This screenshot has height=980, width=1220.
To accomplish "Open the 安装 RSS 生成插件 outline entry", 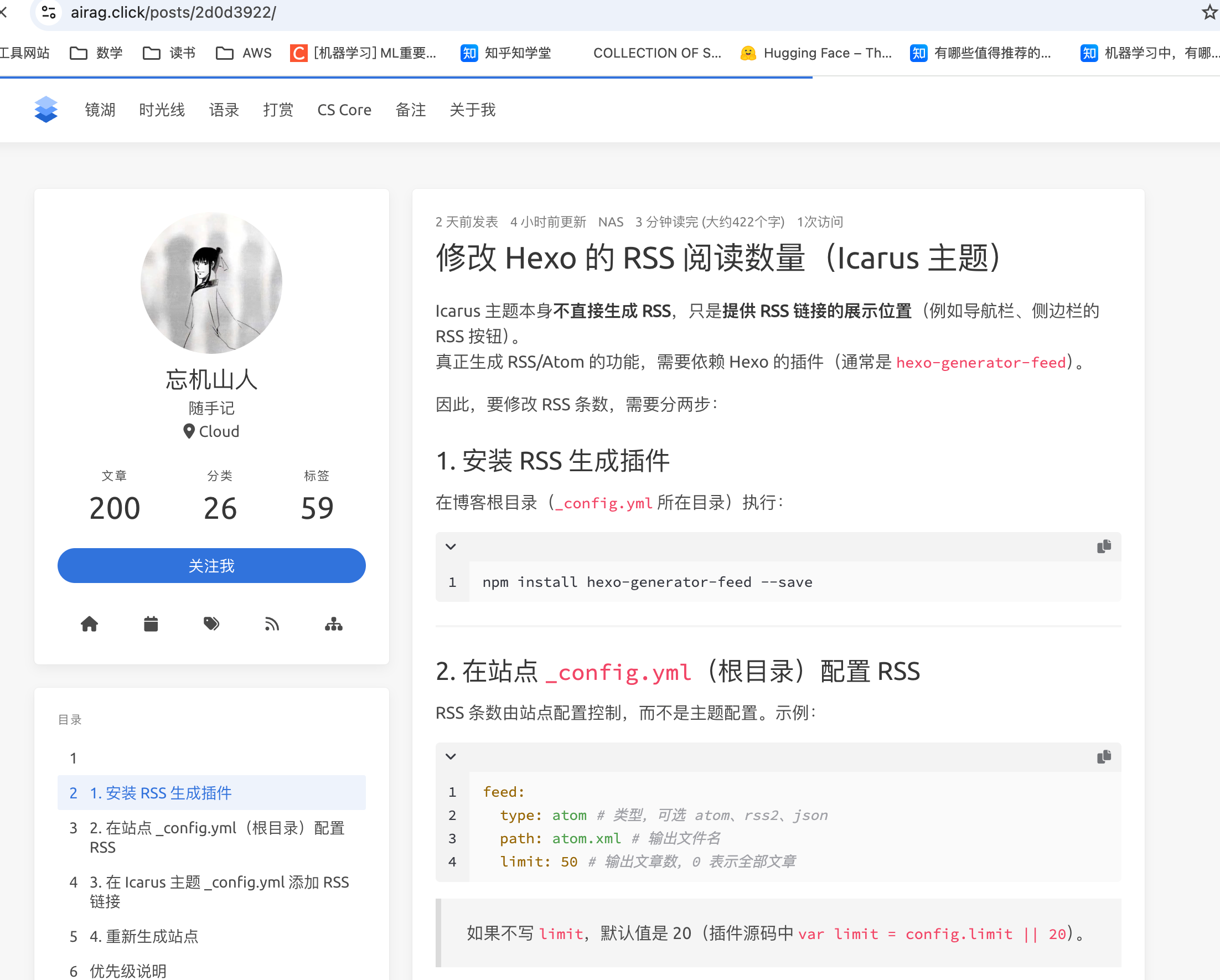I will pyautogui.click(x=160, y=793).
